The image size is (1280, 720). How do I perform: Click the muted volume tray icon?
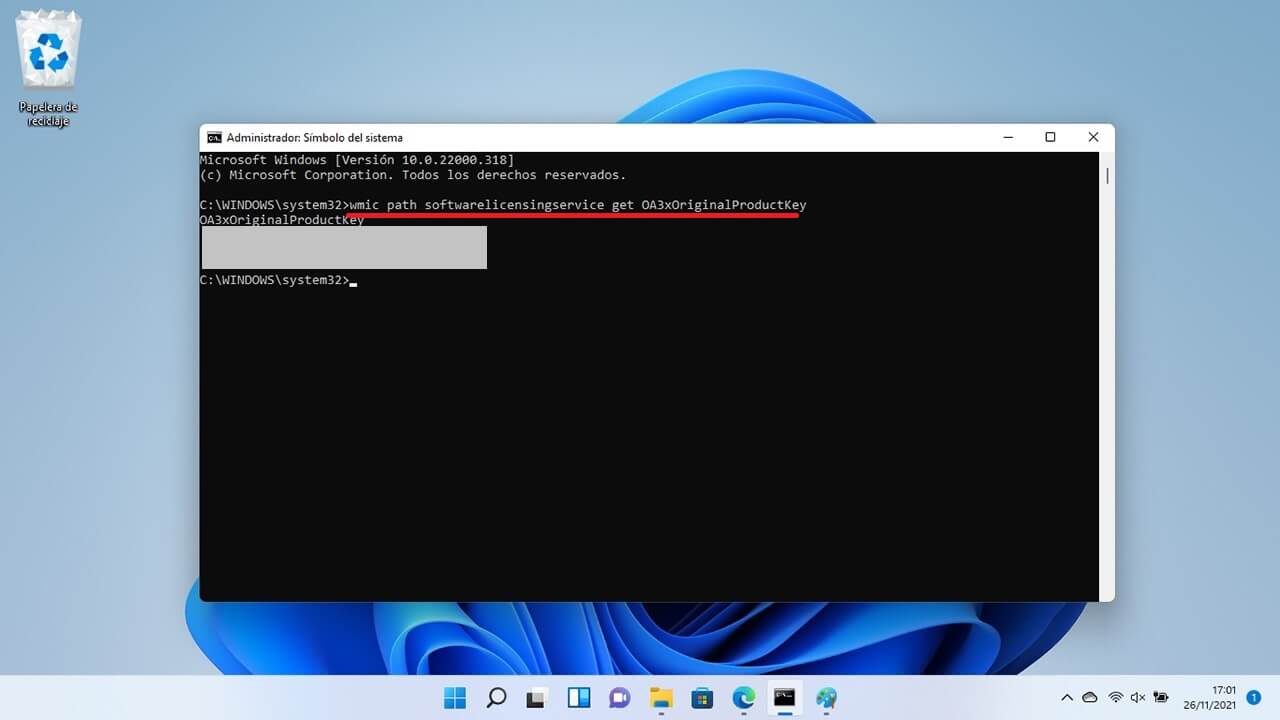pos(1138,697)
